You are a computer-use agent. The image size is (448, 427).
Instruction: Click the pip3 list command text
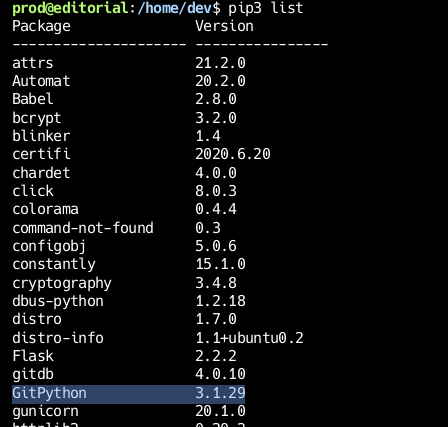pos(266,8)
